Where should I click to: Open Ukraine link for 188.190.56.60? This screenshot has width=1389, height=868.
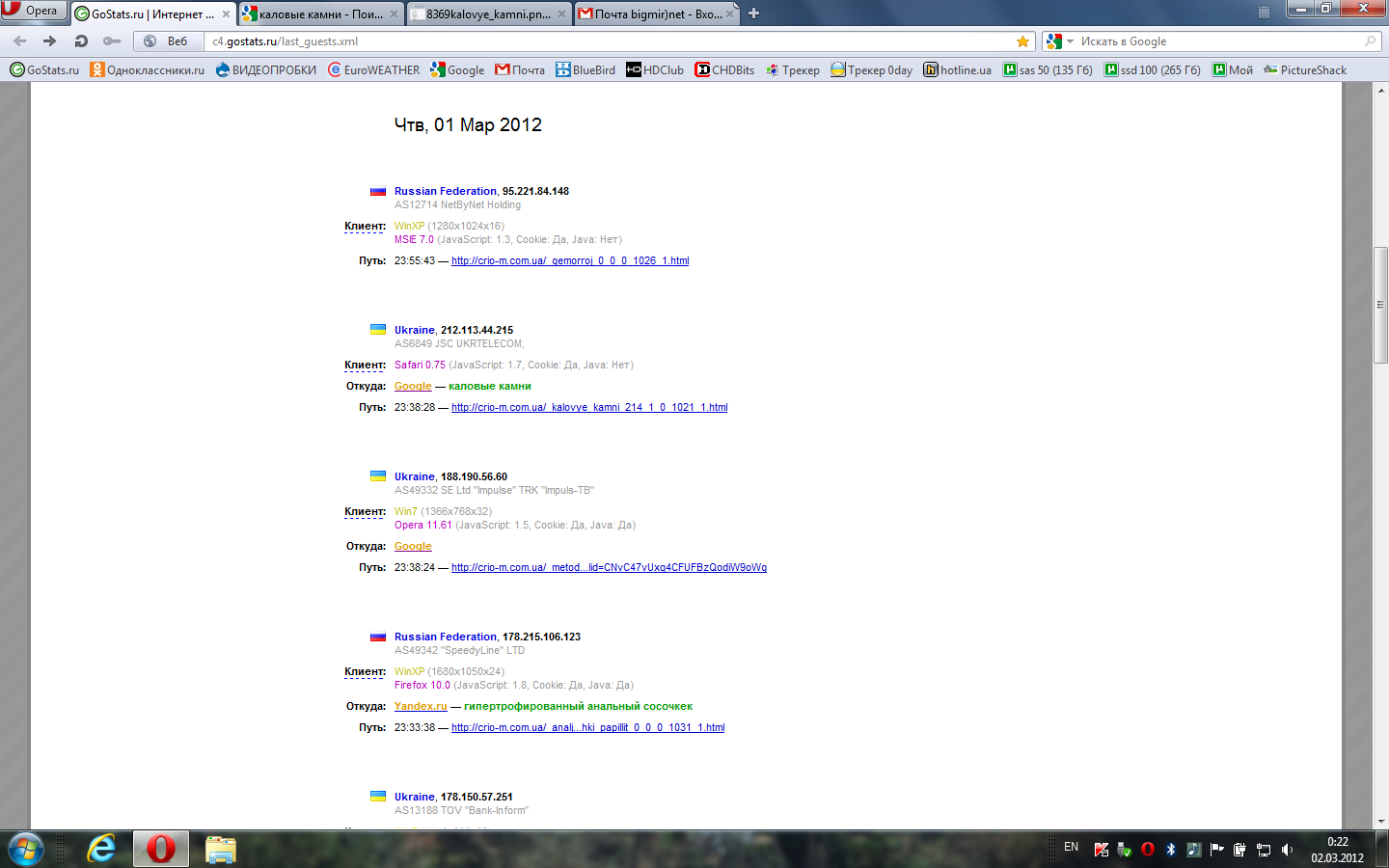pos(414,476)
